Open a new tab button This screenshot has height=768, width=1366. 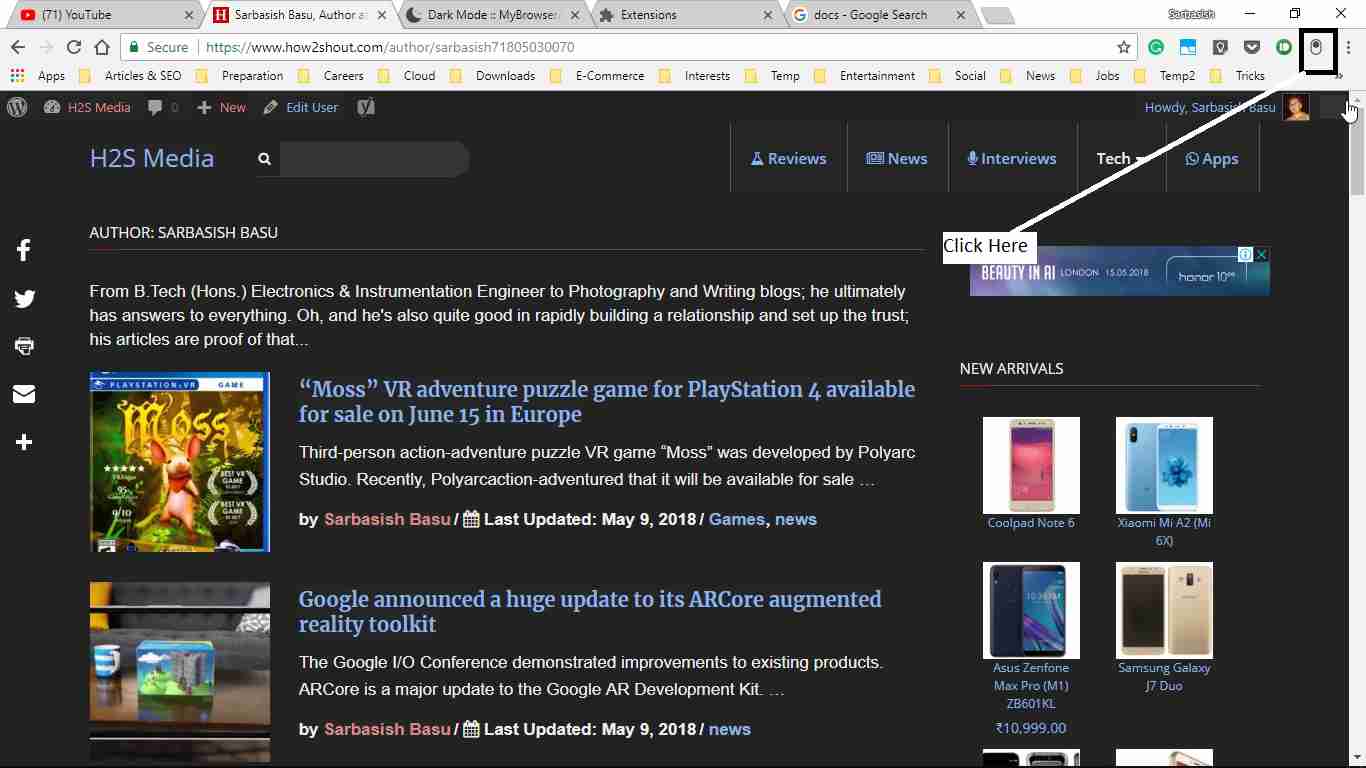(997, 15)
